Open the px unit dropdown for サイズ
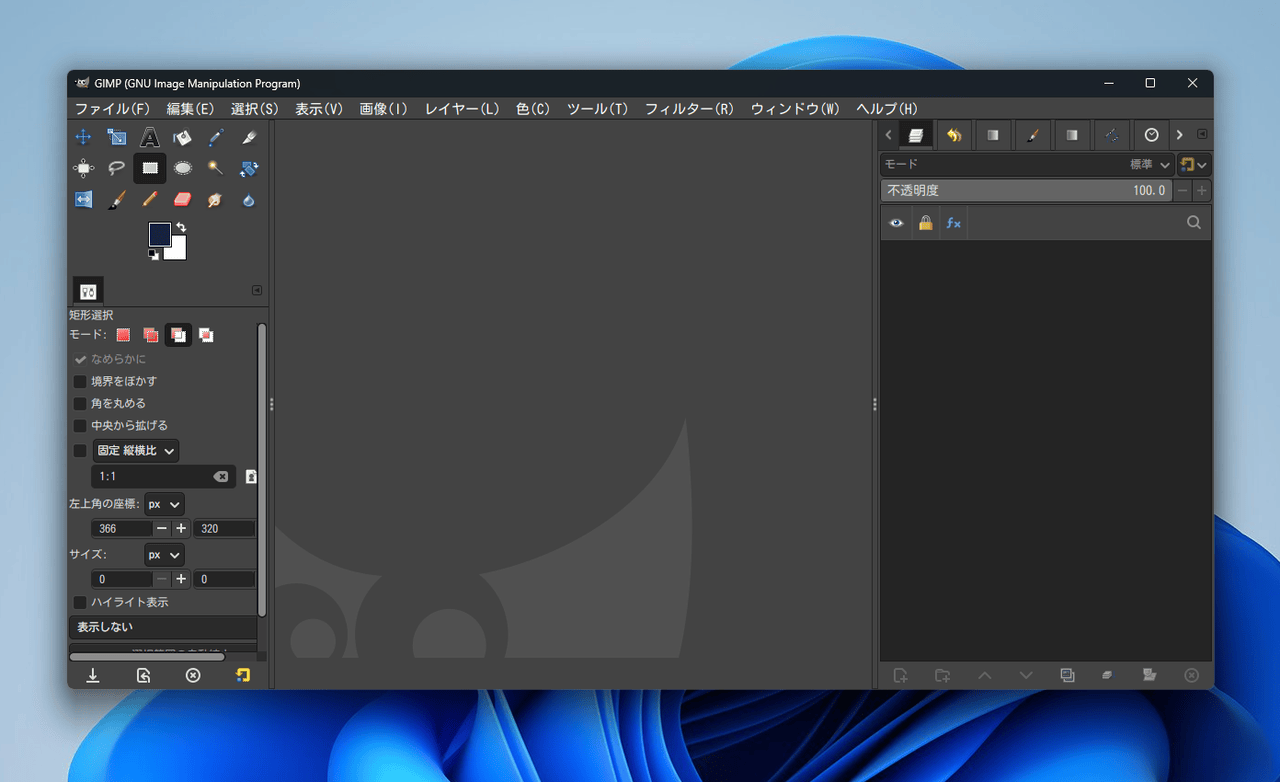Screen dimensions: 1280x782 click(x=164, y=554)
